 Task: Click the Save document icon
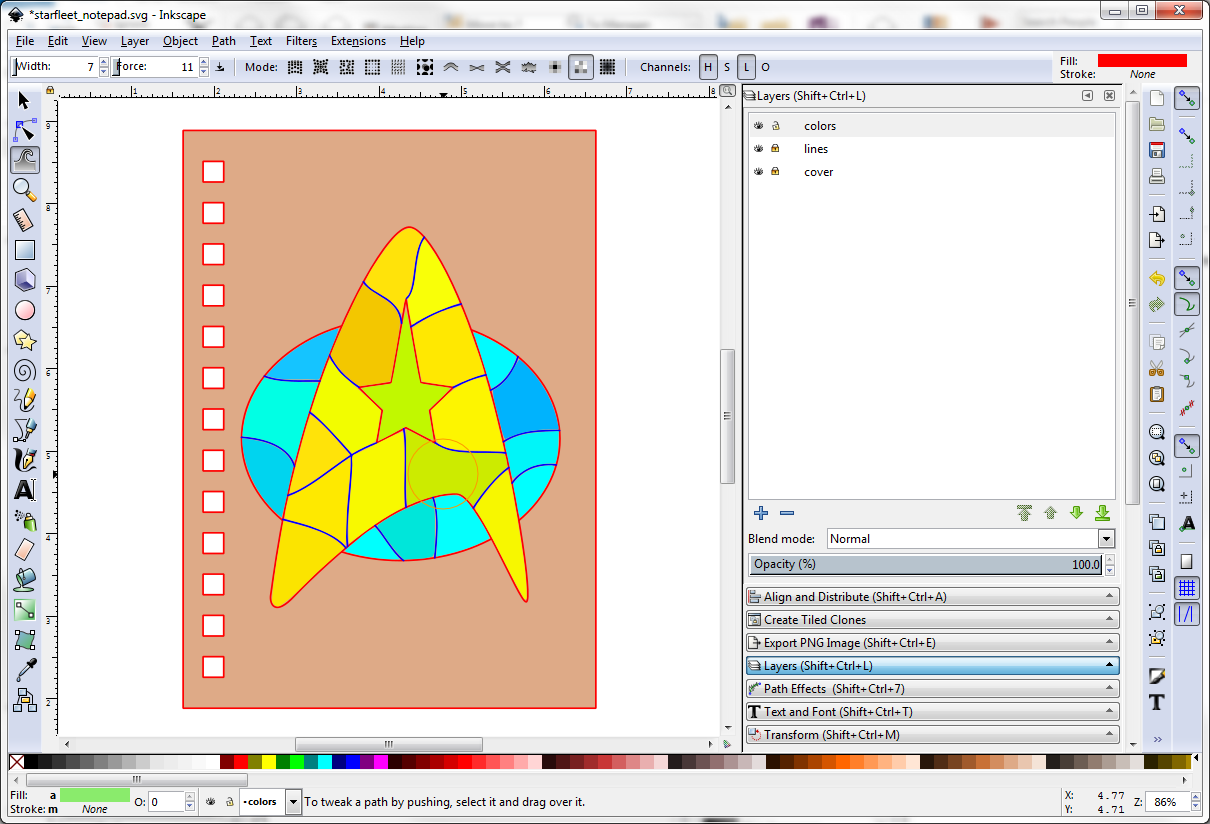[1157, 151]
